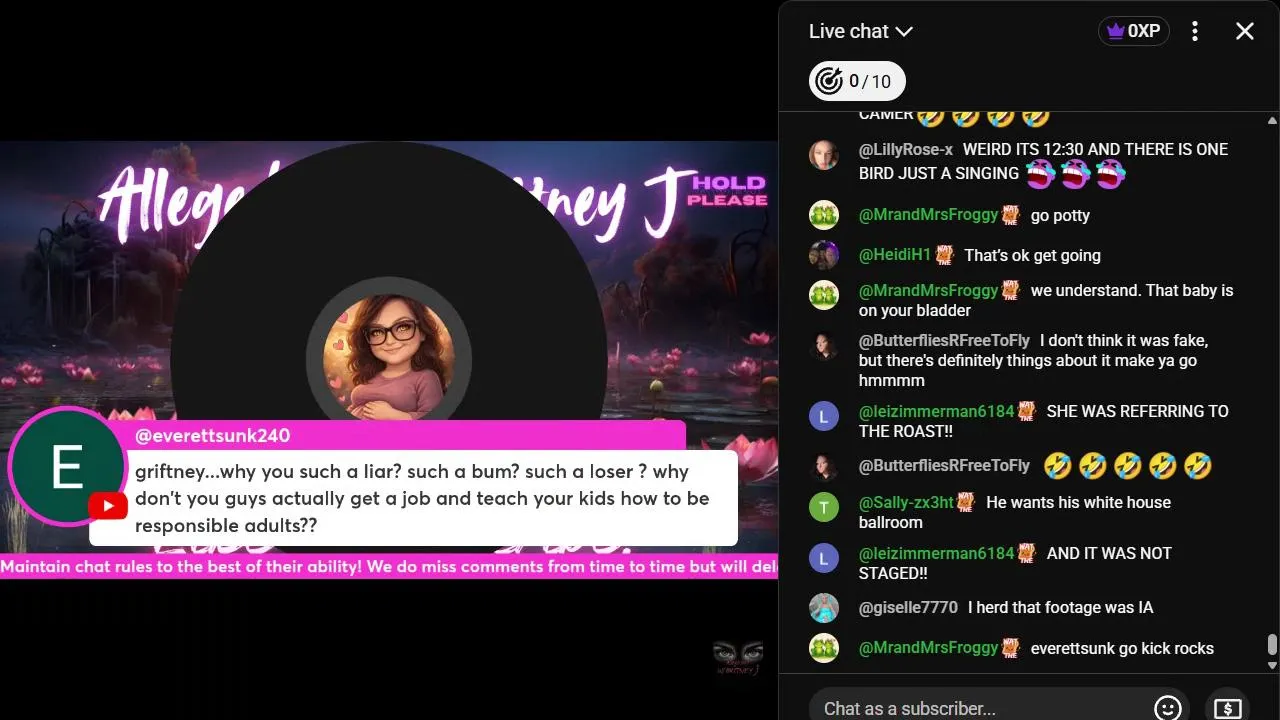Open the @MrandMrsFroggy username on the go potty message

coord(928,215)
